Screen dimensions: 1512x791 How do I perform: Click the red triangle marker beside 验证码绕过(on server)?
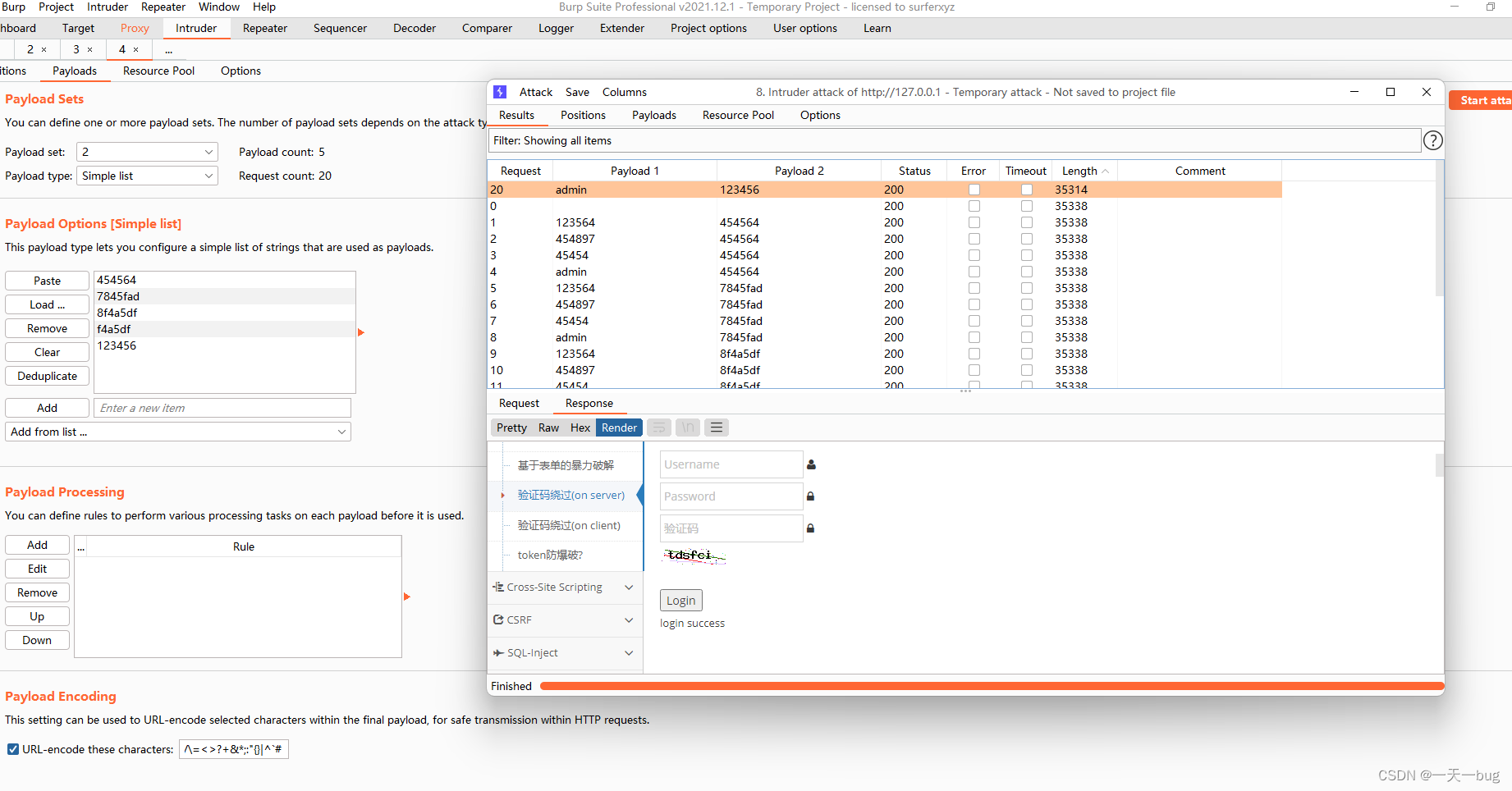tap(502, 496)
